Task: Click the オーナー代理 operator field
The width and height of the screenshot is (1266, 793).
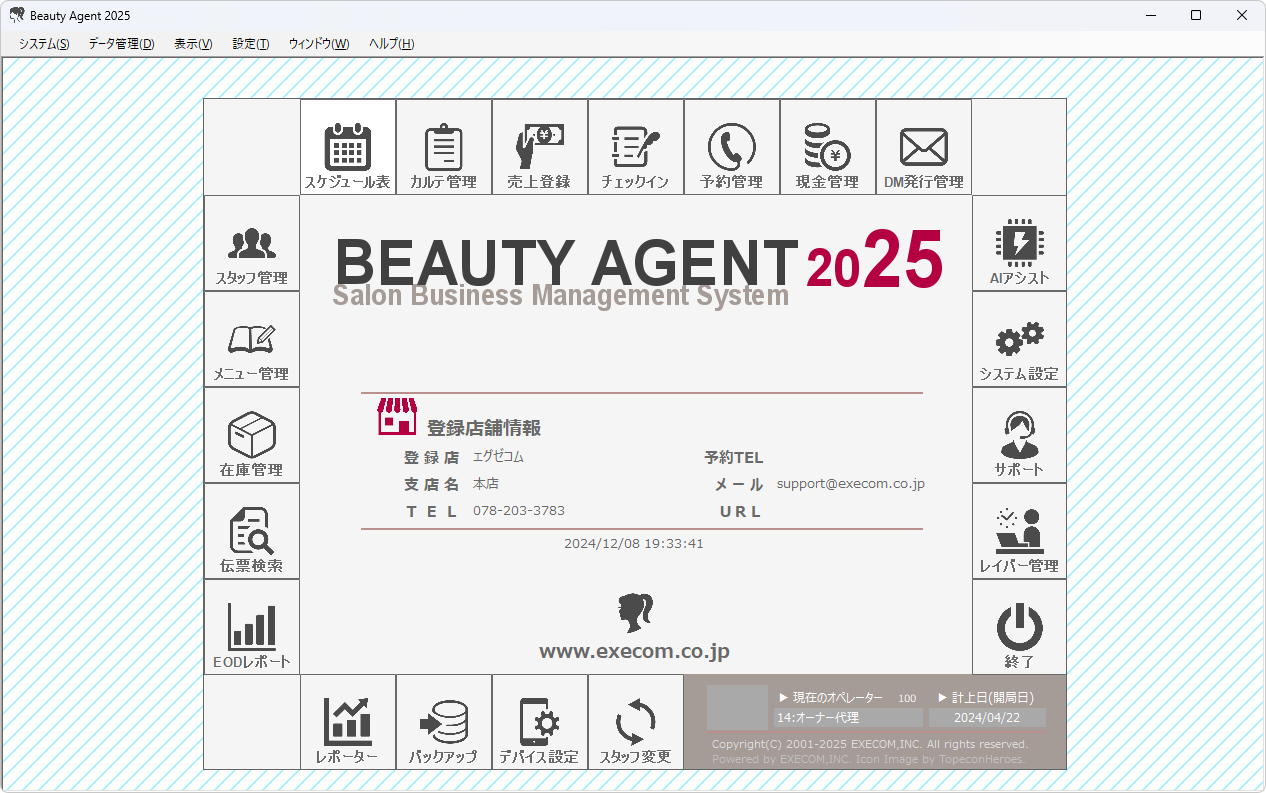Action: pyautogui.click(x=847, y=718)
